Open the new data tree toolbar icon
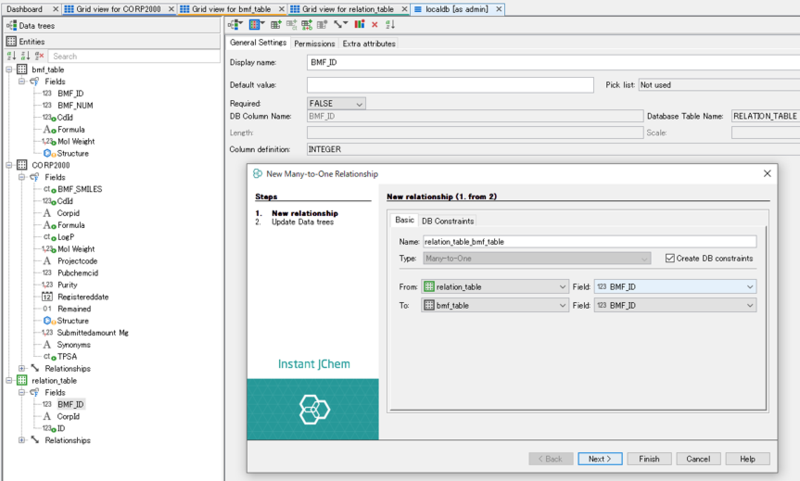Image resolution: width=800 pixels, height=481 pixels. (x=235, y=24)
